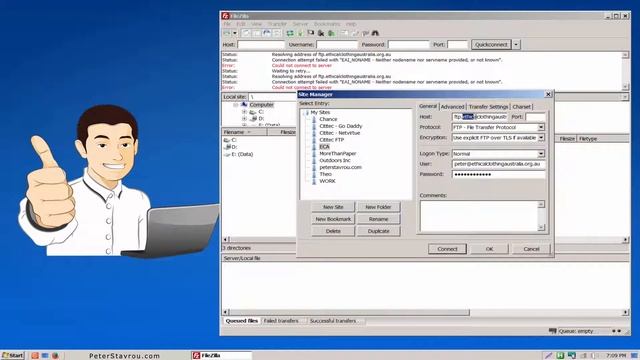640x360 pixels.
Task: Toggle the message log display icon
Action: coord(246,33)
